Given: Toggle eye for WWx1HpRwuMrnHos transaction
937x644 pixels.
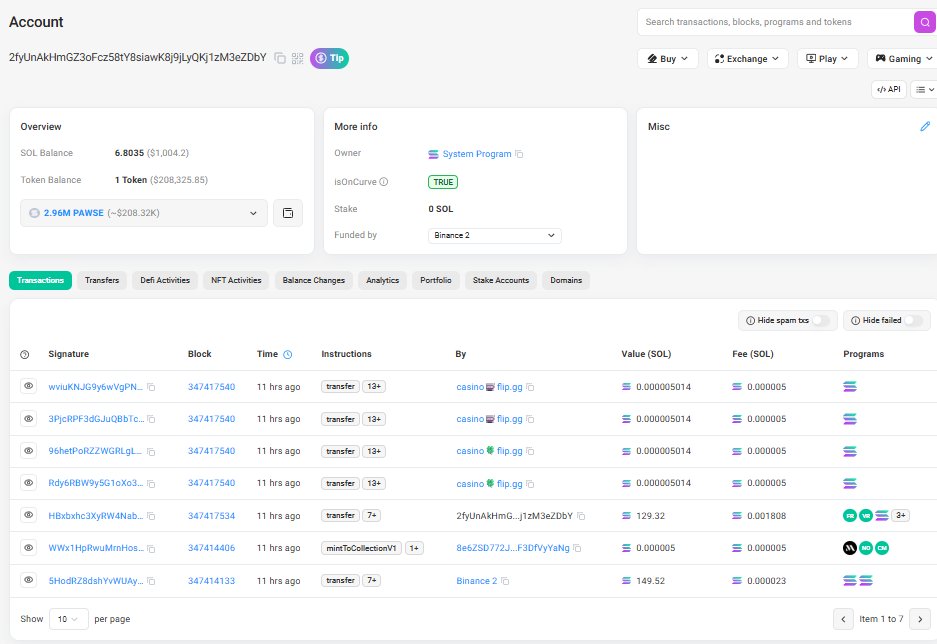Looking at the screenshot, I should coord(28,548).
